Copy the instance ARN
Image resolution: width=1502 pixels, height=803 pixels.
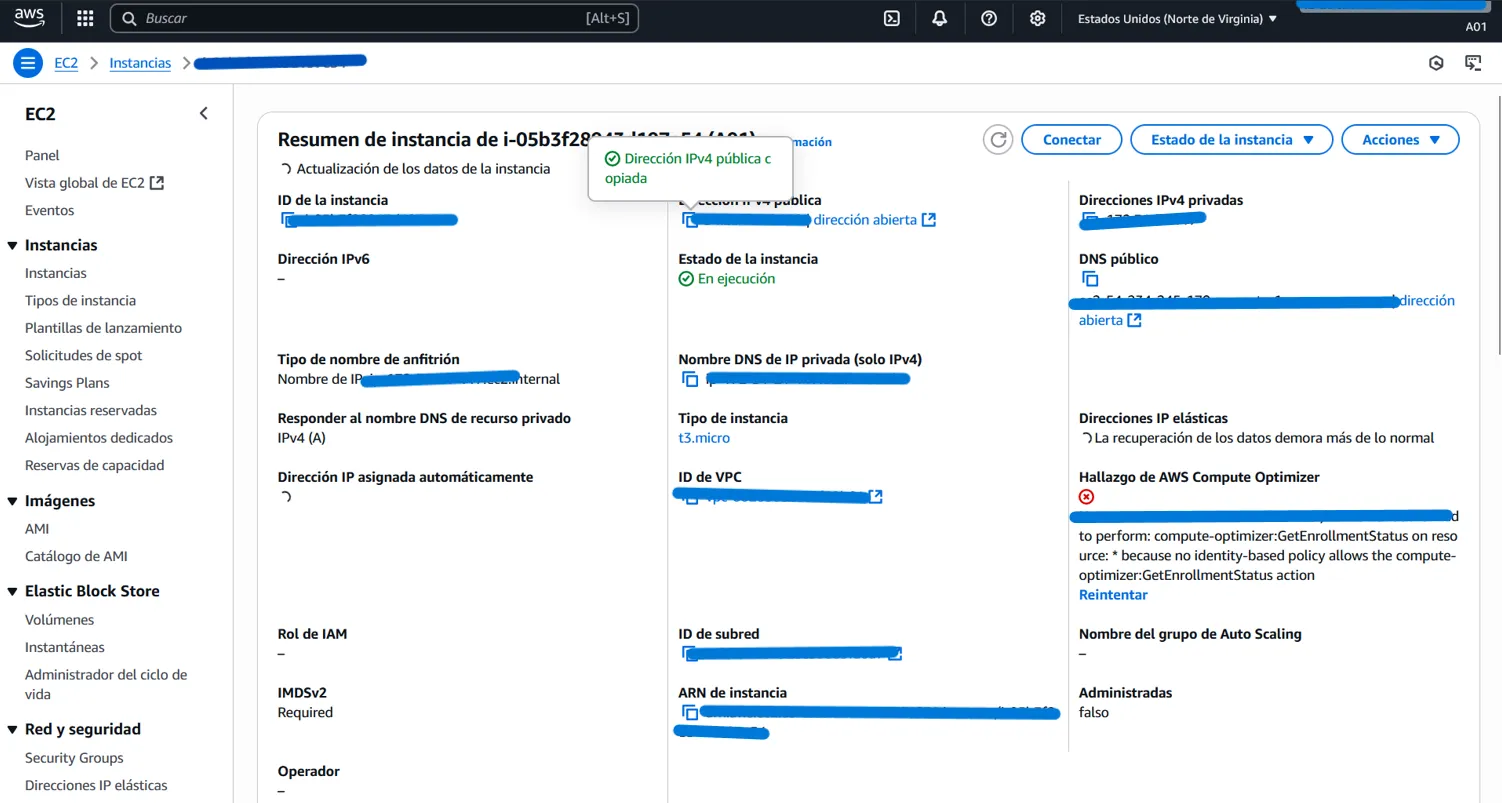pyautogui.click(x=690, y=712)
